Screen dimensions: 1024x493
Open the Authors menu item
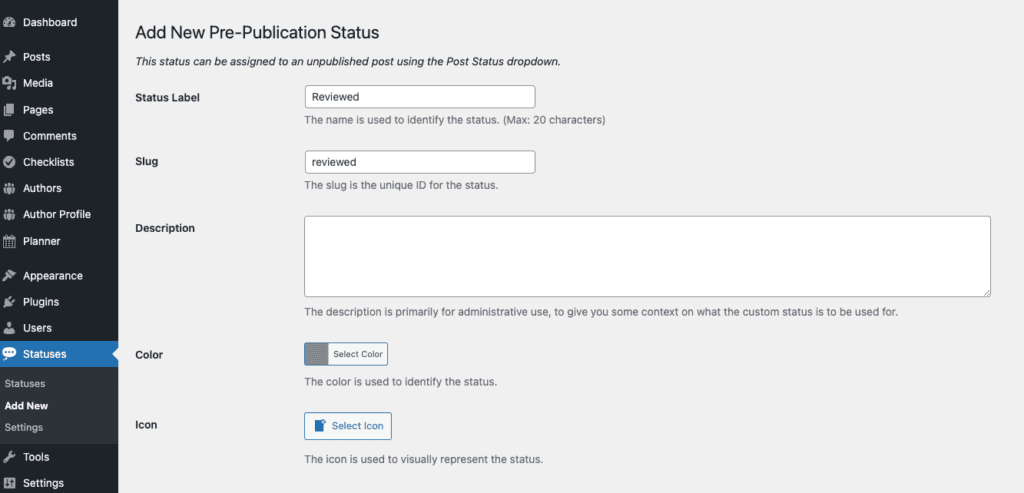pyautogui.click(x=42, y=188)
